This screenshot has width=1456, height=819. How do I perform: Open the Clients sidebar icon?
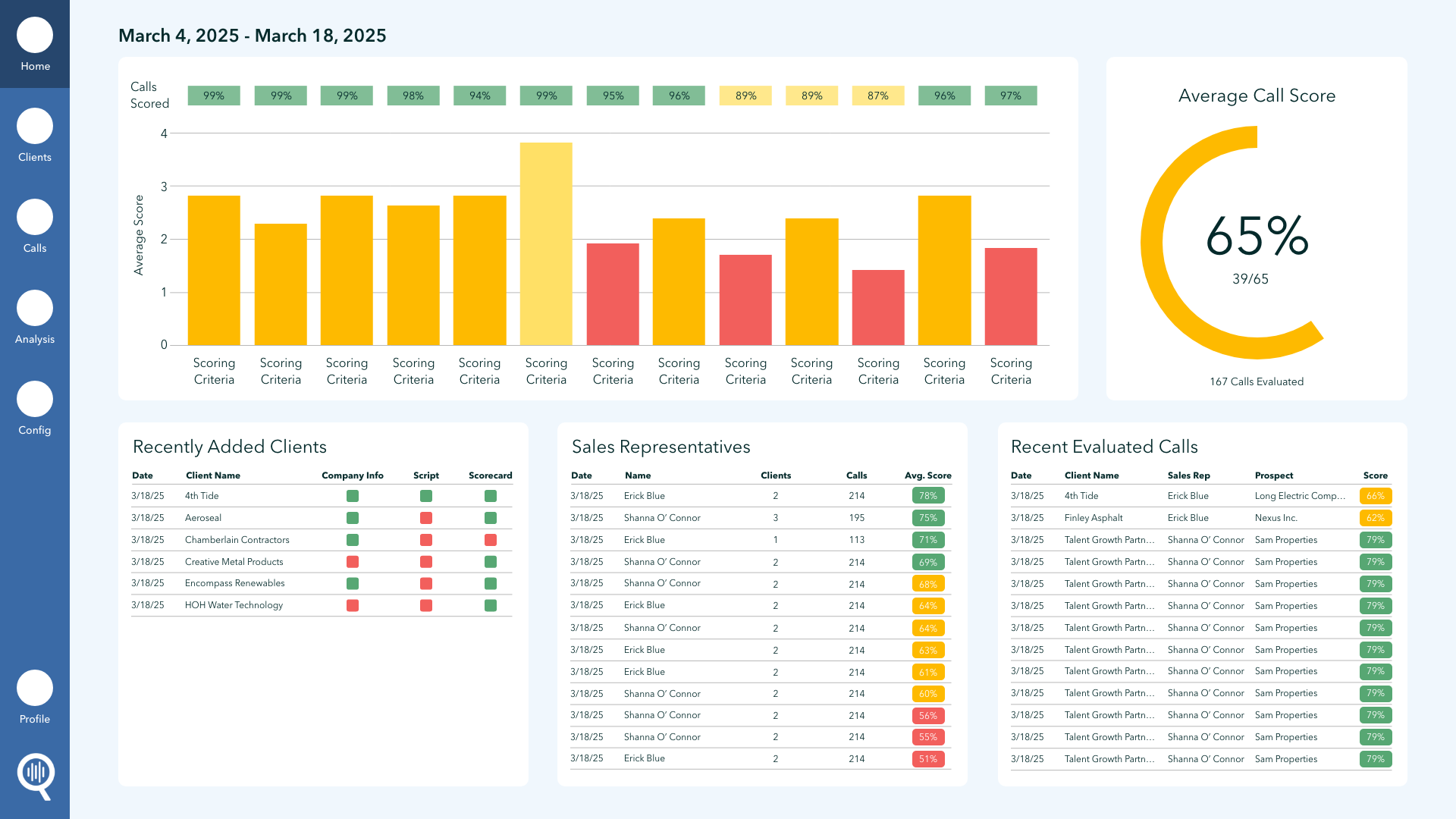coord(35,127)
